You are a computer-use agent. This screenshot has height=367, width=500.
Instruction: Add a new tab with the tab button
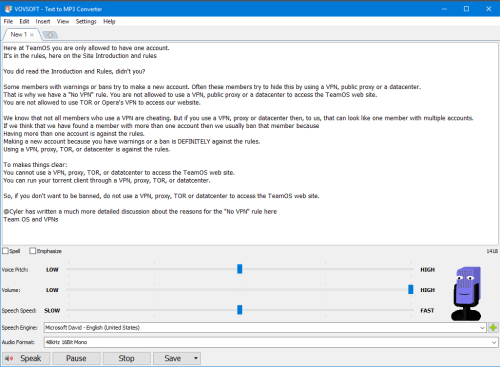(x=50, y=35)
